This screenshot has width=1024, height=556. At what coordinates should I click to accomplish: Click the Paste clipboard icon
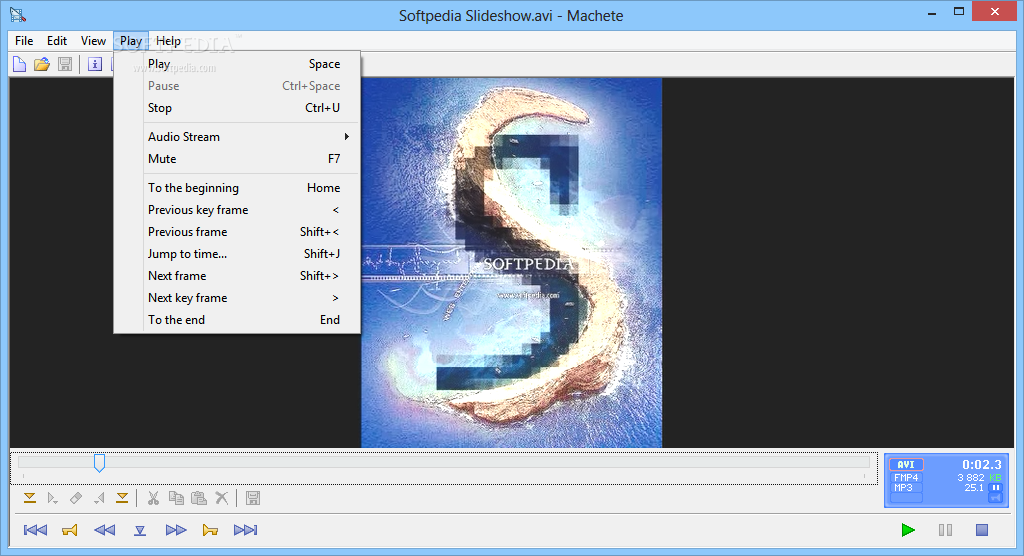pyautogui.click(x=199, y=499)
